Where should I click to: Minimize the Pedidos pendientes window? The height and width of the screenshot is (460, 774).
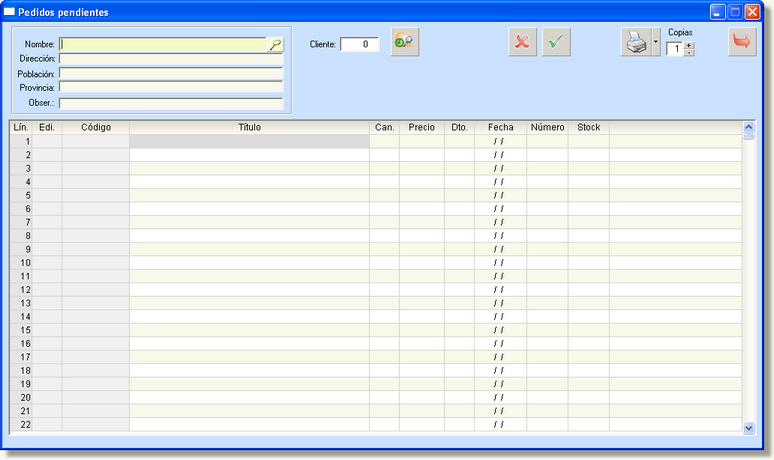click(718, 12)
